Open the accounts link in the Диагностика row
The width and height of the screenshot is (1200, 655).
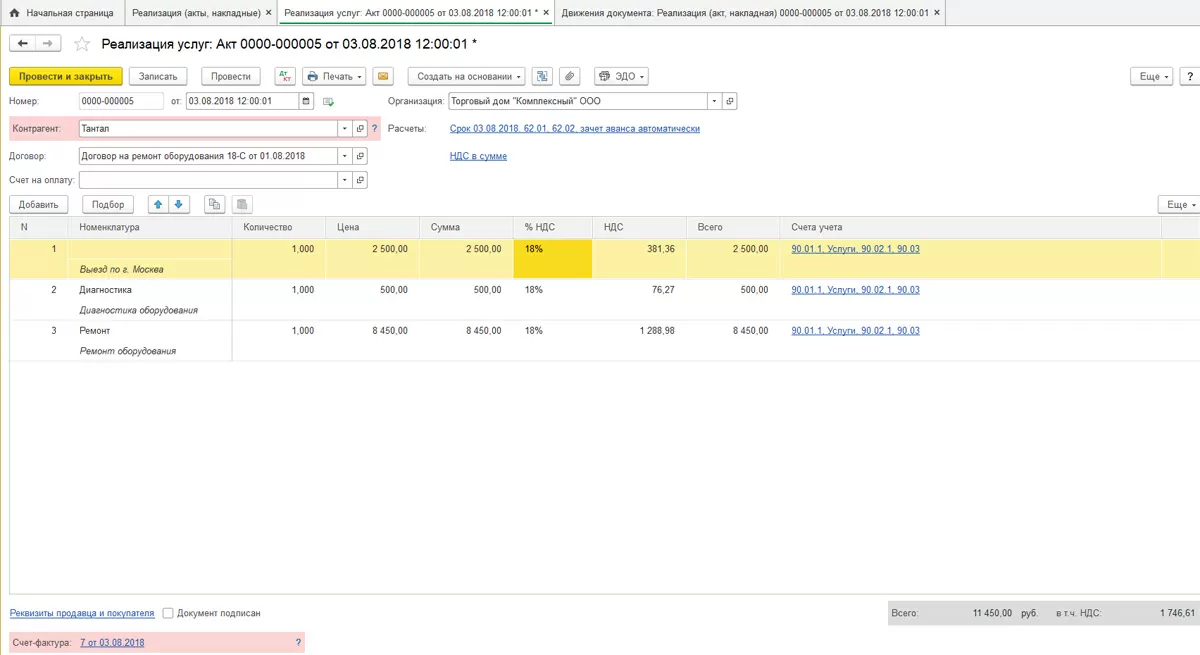(x=855, y=290)
